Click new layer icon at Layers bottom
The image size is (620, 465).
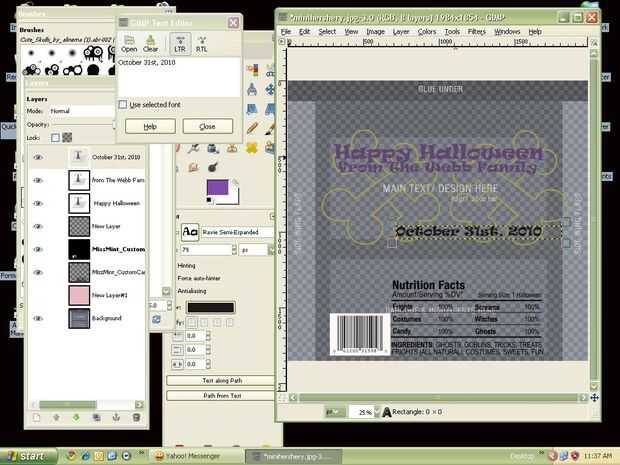click(x=36, y=418)
